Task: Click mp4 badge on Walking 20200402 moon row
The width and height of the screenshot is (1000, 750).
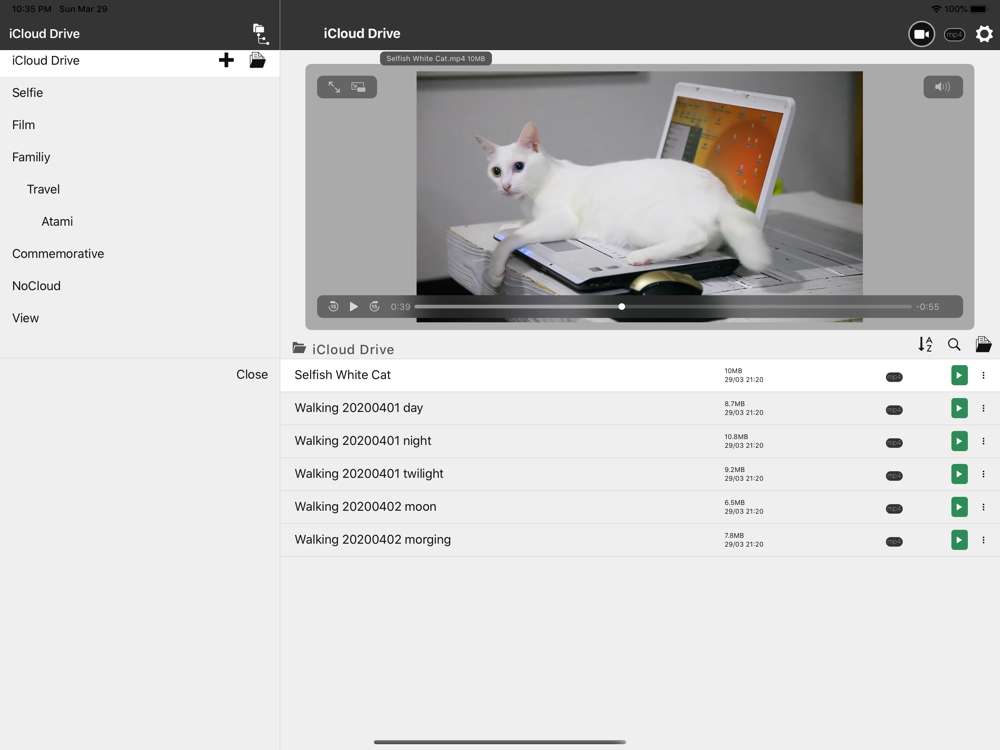Action: pyautogui.click(x=894, y=509)
